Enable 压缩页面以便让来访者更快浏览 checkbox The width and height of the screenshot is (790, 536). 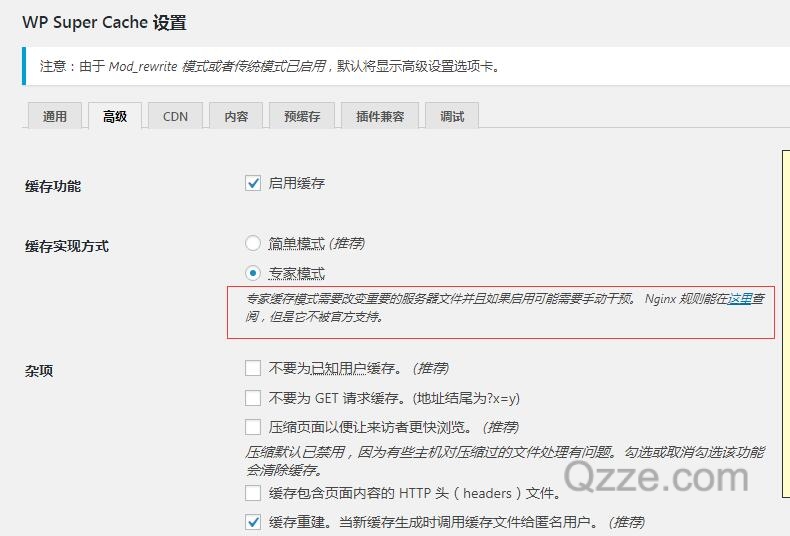(253, 427)
